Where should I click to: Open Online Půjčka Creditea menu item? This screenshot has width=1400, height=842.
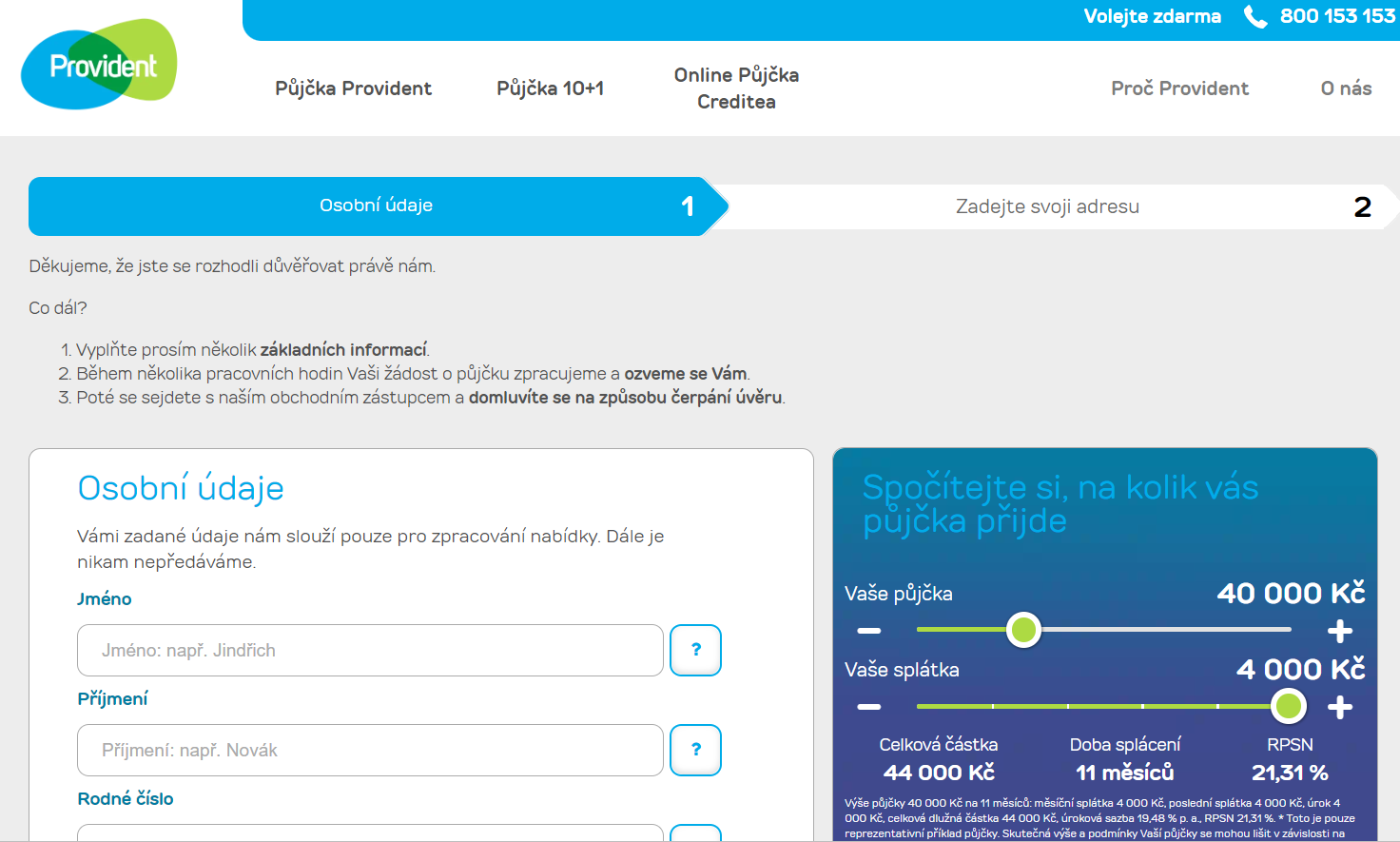[x=736, y=88]
